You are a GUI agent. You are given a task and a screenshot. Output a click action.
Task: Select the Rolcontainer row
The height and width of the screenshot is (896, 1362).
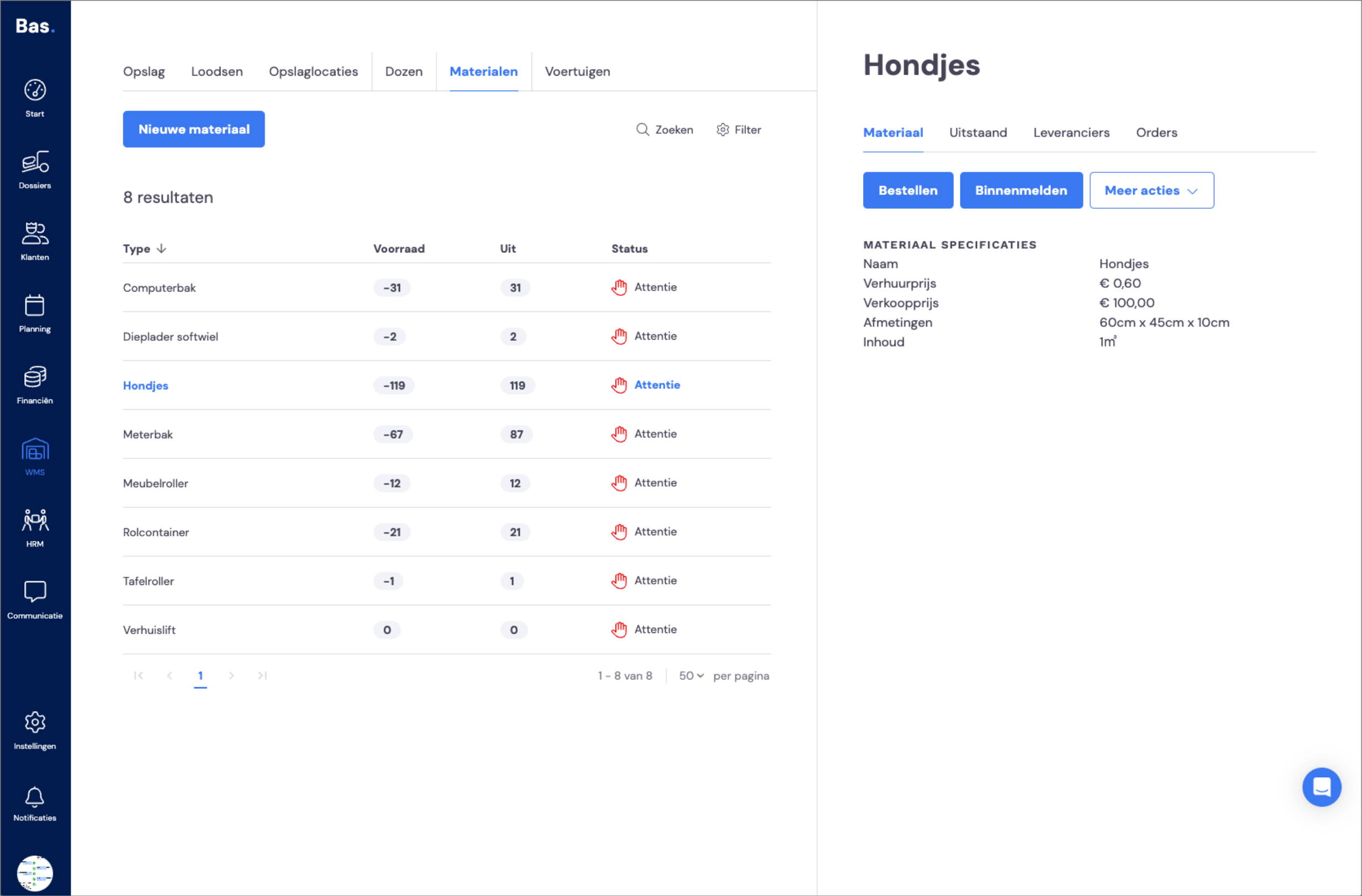click(x=446, y=531)
